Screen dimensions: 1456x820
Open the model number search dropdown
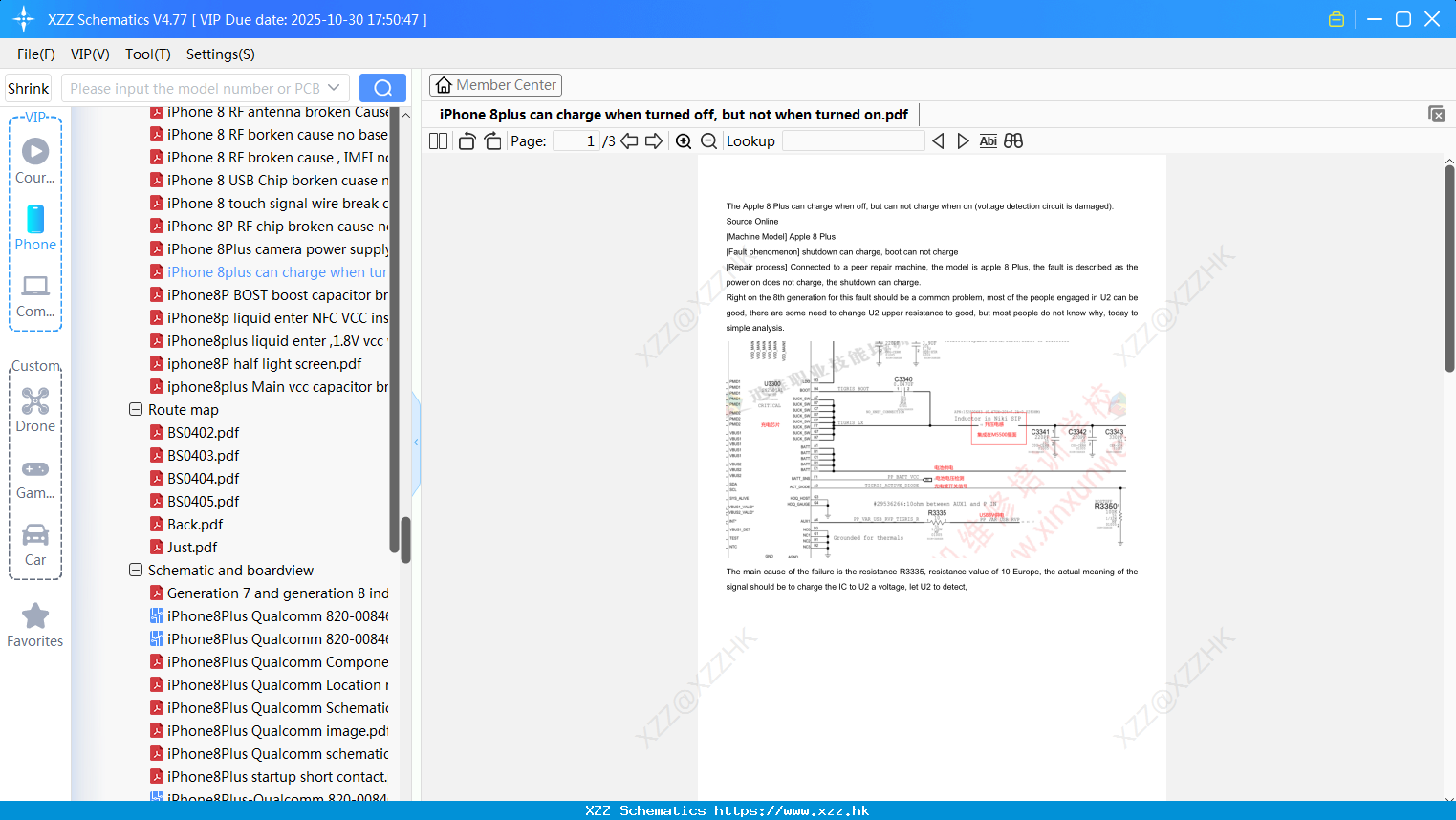(334, 88)
